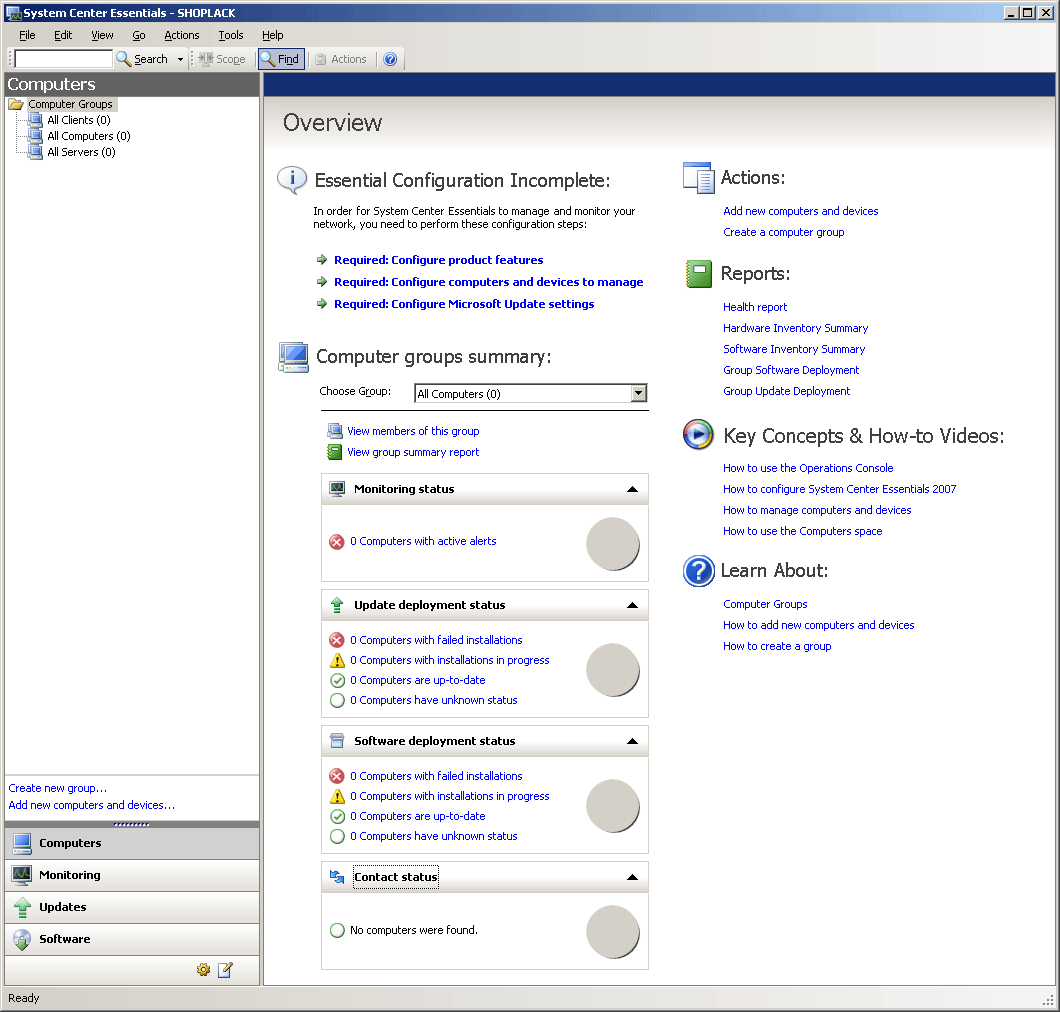The width and height of the screenshot is (1060, 1012).
Task: Open the Tools menu
Action: click(231, 35)
